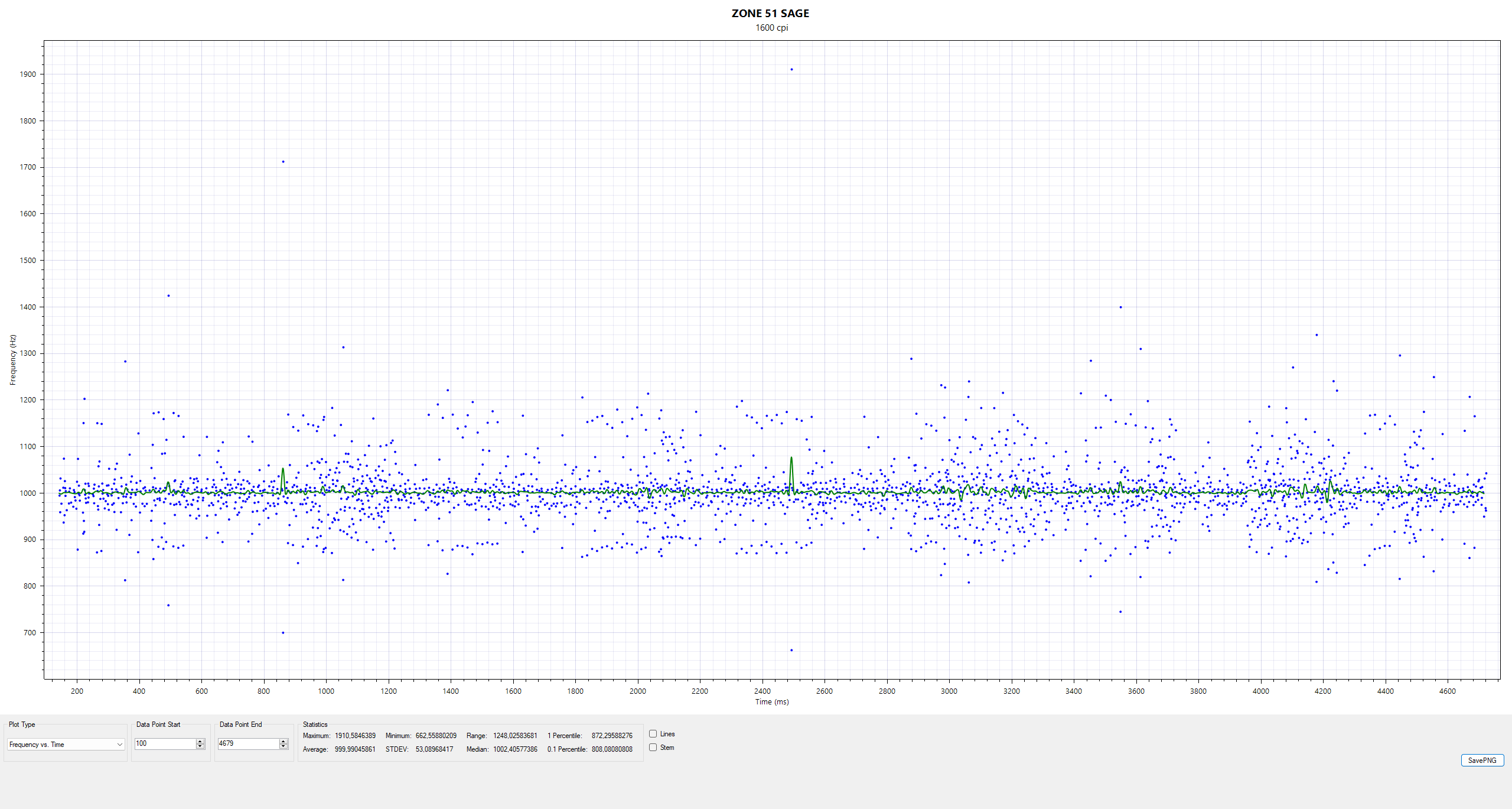Increase Data Point Start with up arrow
Image resolution: width=1512 pixels, height=809 pixels.
(200, 741)
